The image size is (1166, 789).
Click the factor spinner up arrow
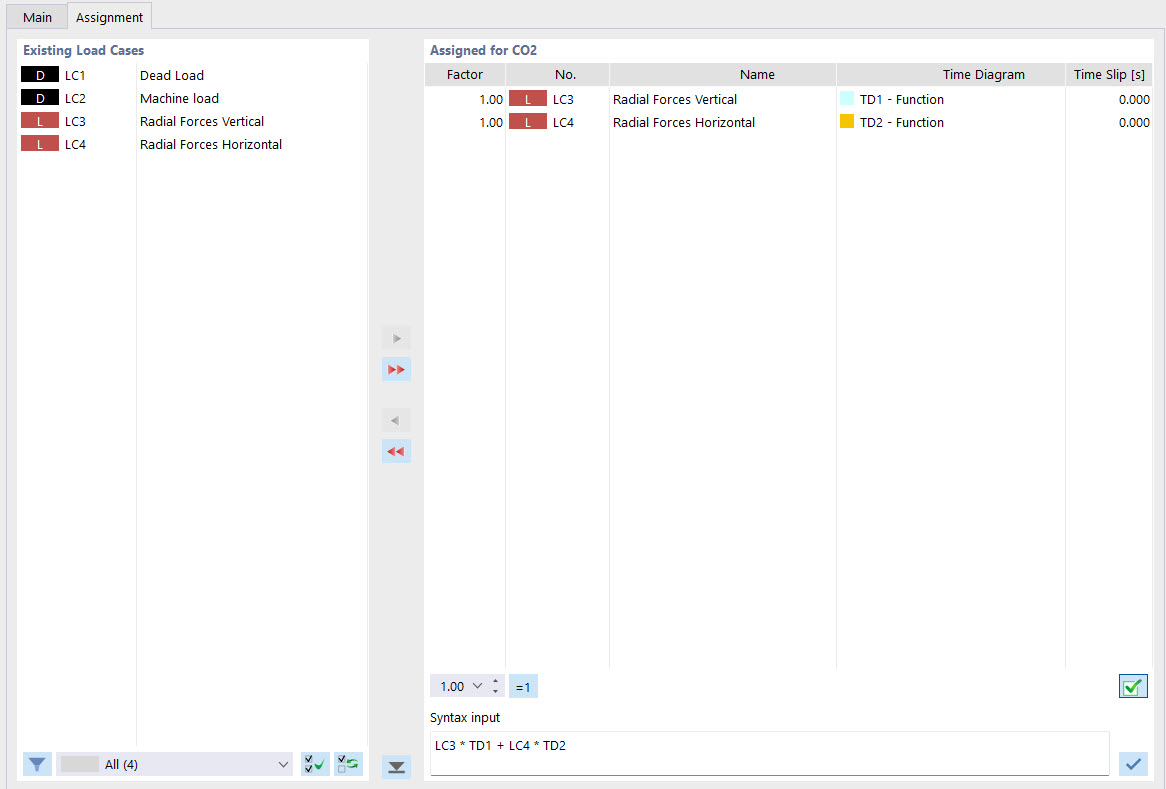[495, 681]
